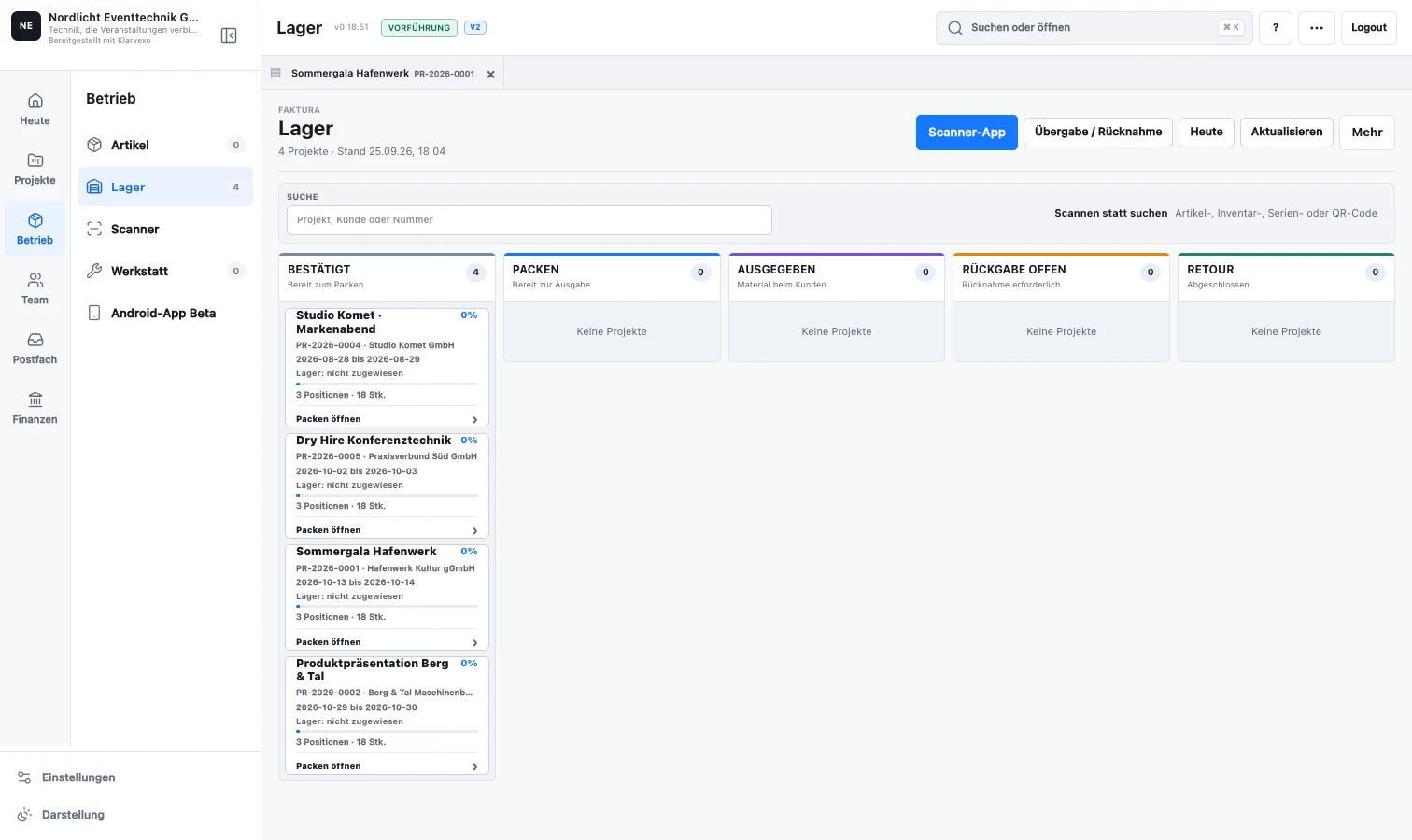This screenshot has height=840, width=1412.
Task: Open Scanner in the Betrieb menu
Action: (165, 229)
